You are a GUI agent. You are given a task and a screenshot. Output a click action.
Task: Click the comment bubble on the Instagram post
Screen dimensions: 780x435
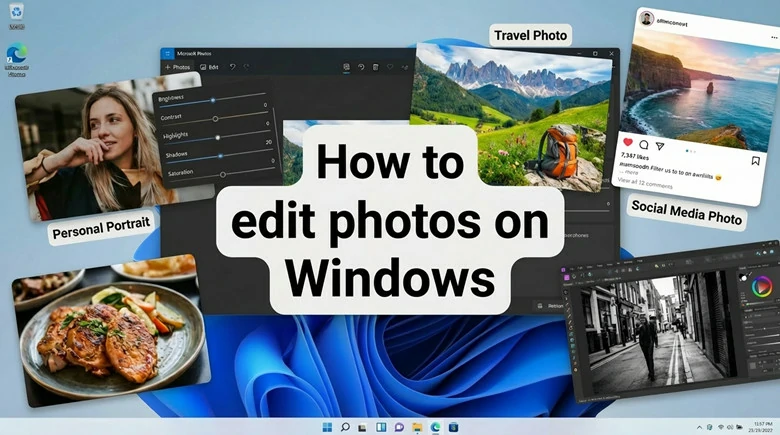coord(644,144)
